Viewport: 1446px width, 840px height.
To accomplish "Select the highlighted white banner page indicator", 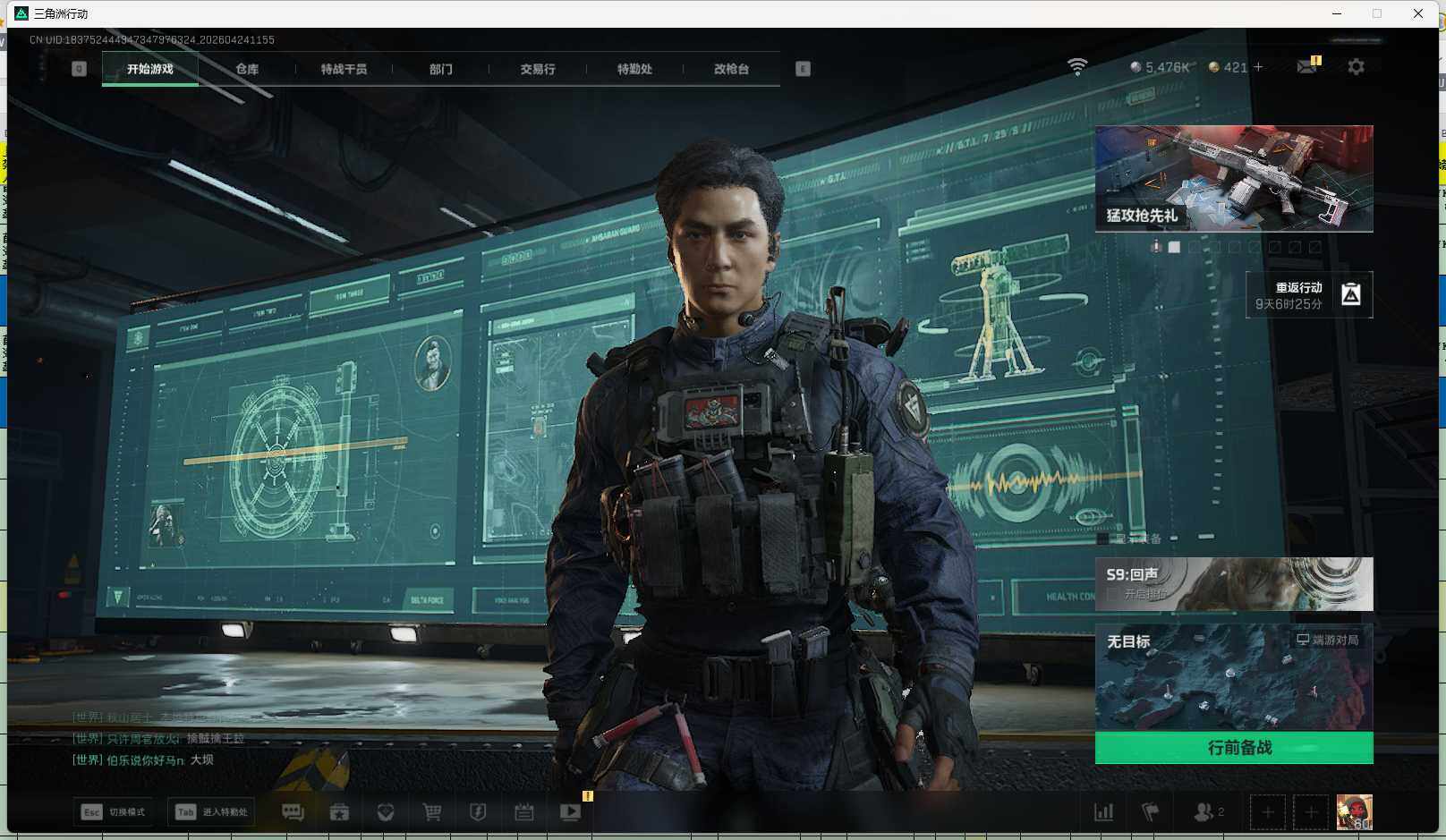I will [x=1174, y=247].
